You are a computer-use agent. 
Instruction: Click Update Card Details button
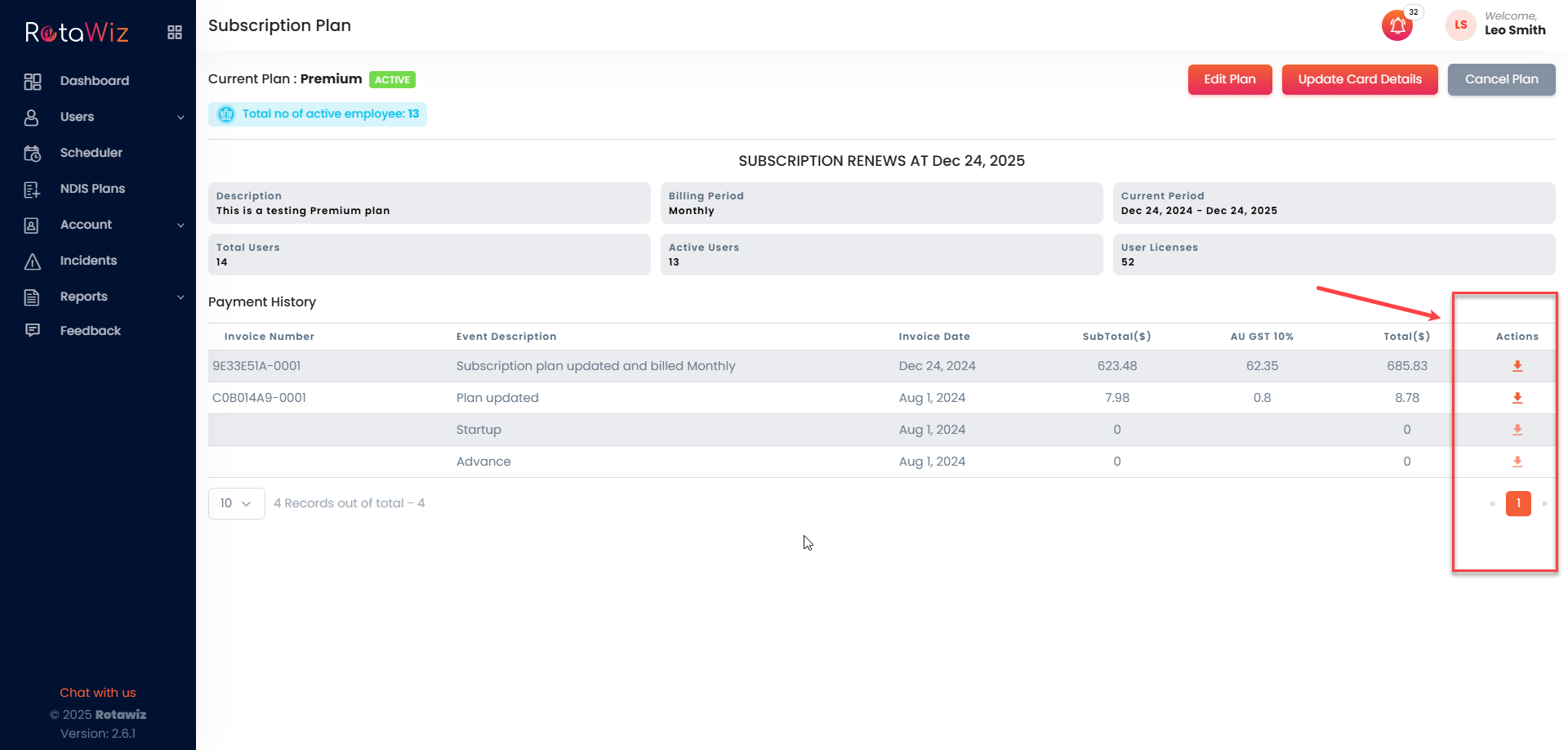point(1359,79)
